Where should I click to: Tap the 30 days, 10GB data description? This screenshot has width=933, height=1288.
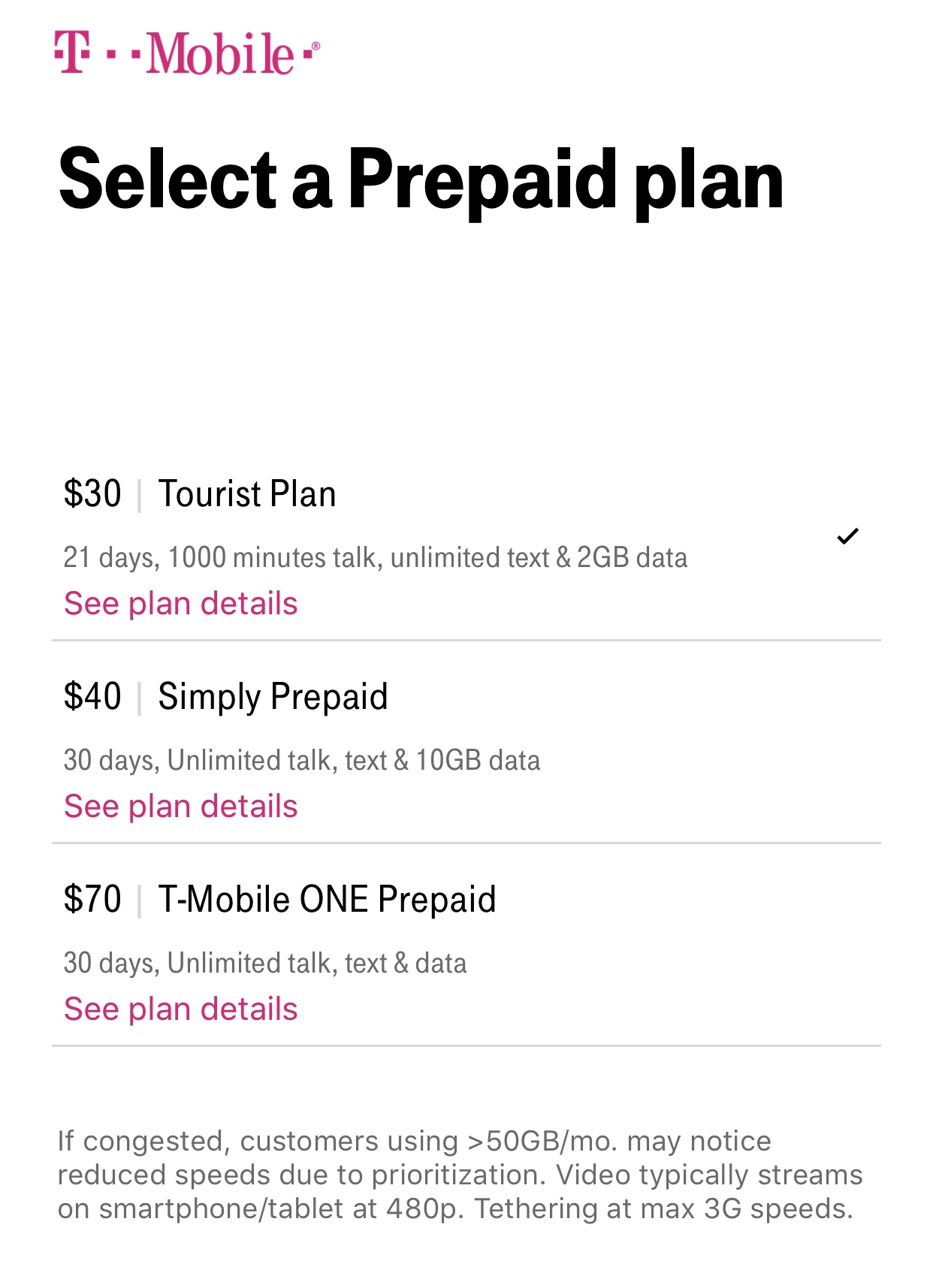point(302,761)
